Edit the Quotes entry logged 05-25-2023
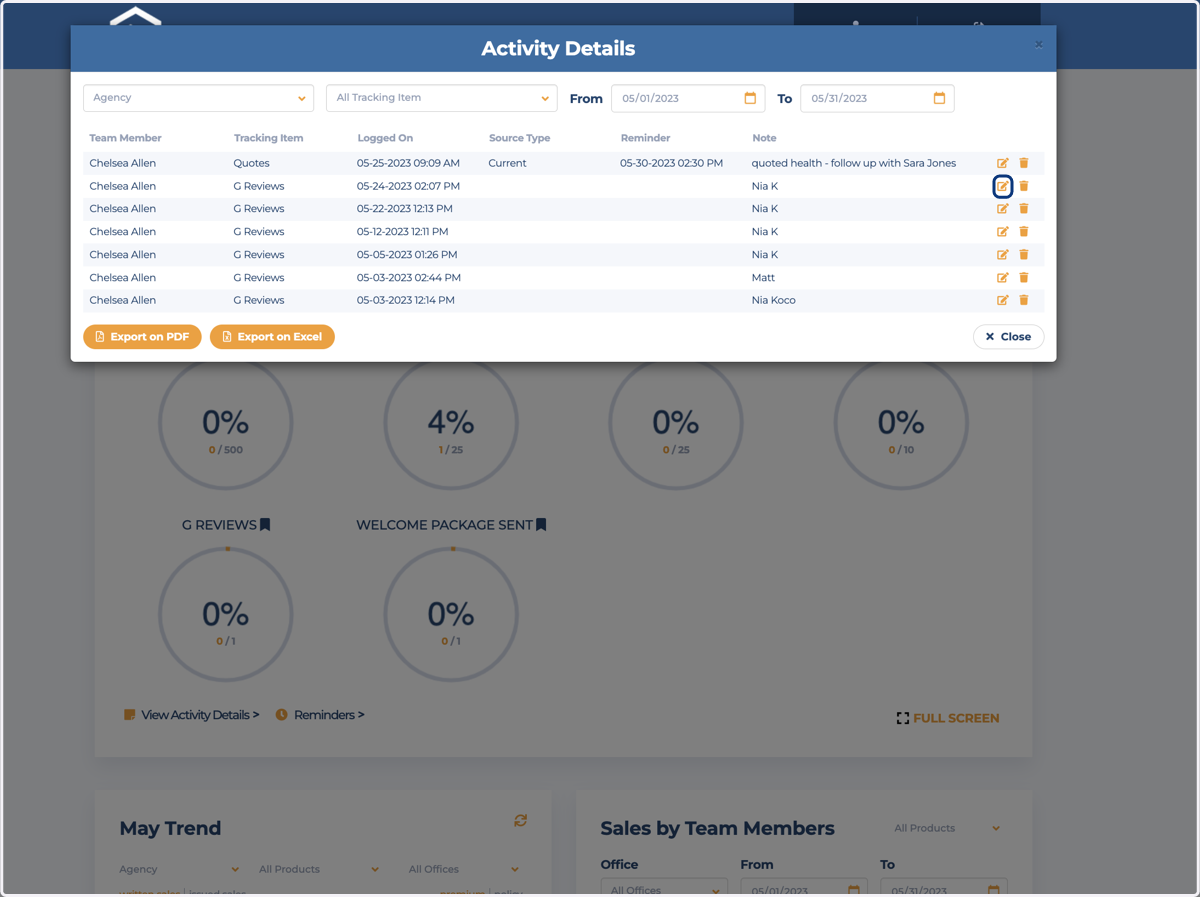This screenshot has height=897, width=1200. coord(1003,163)
